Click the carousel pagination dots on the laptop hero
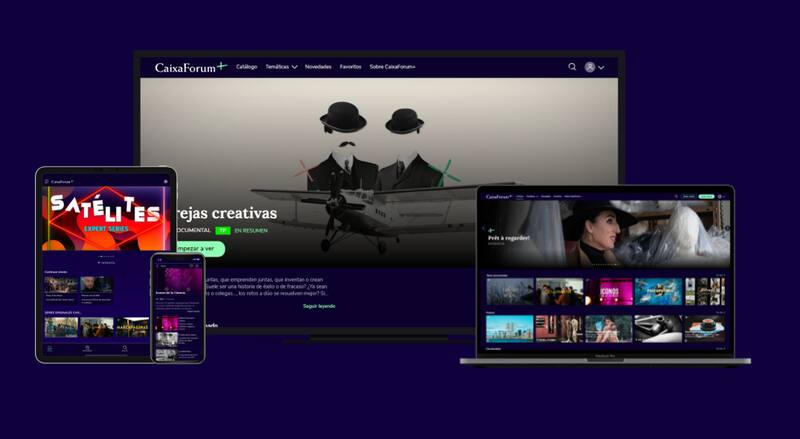The height and width of the screenshot is (439, 800). [605, 265]
